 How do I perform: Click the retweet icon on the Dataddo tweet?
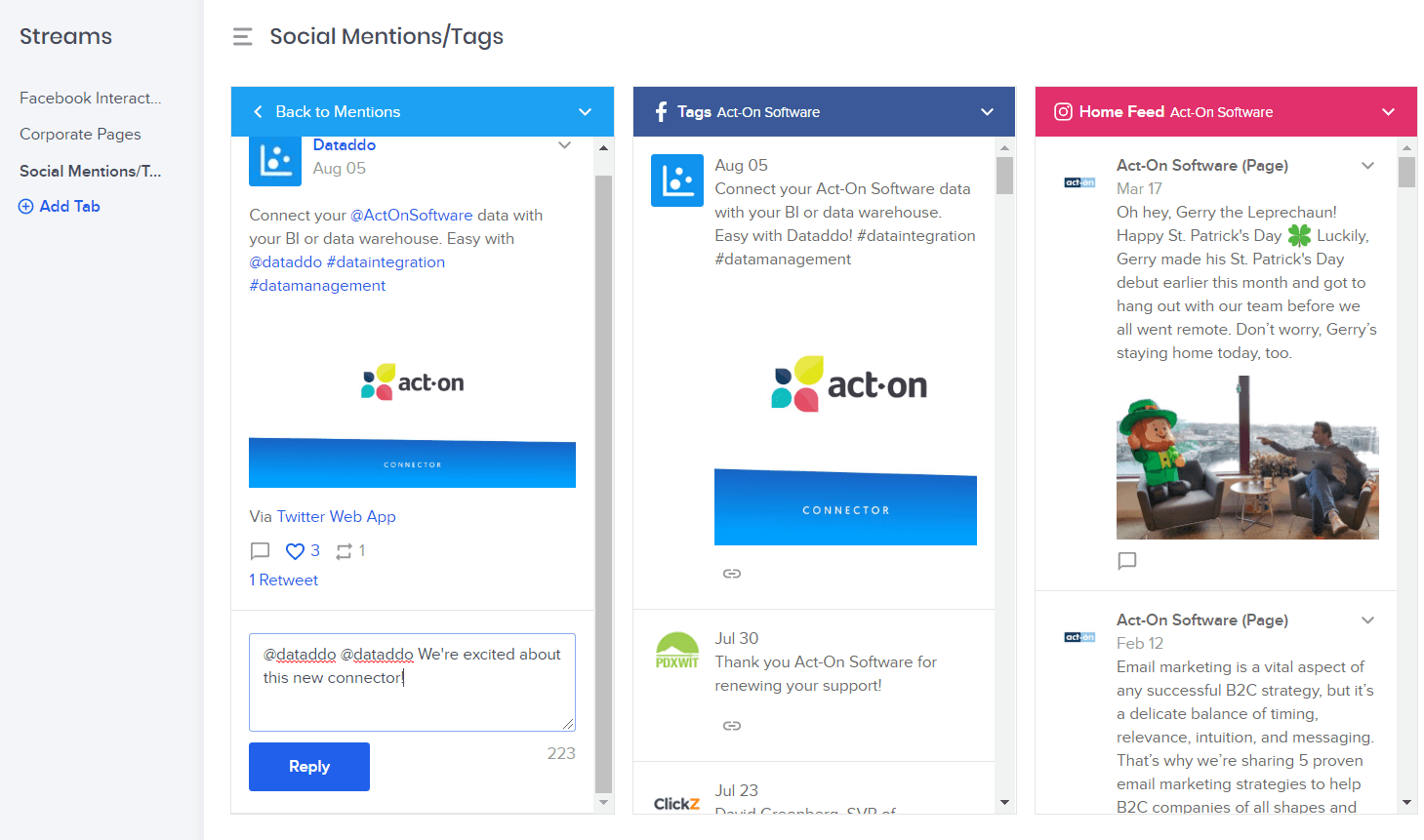tap(344, 551)
